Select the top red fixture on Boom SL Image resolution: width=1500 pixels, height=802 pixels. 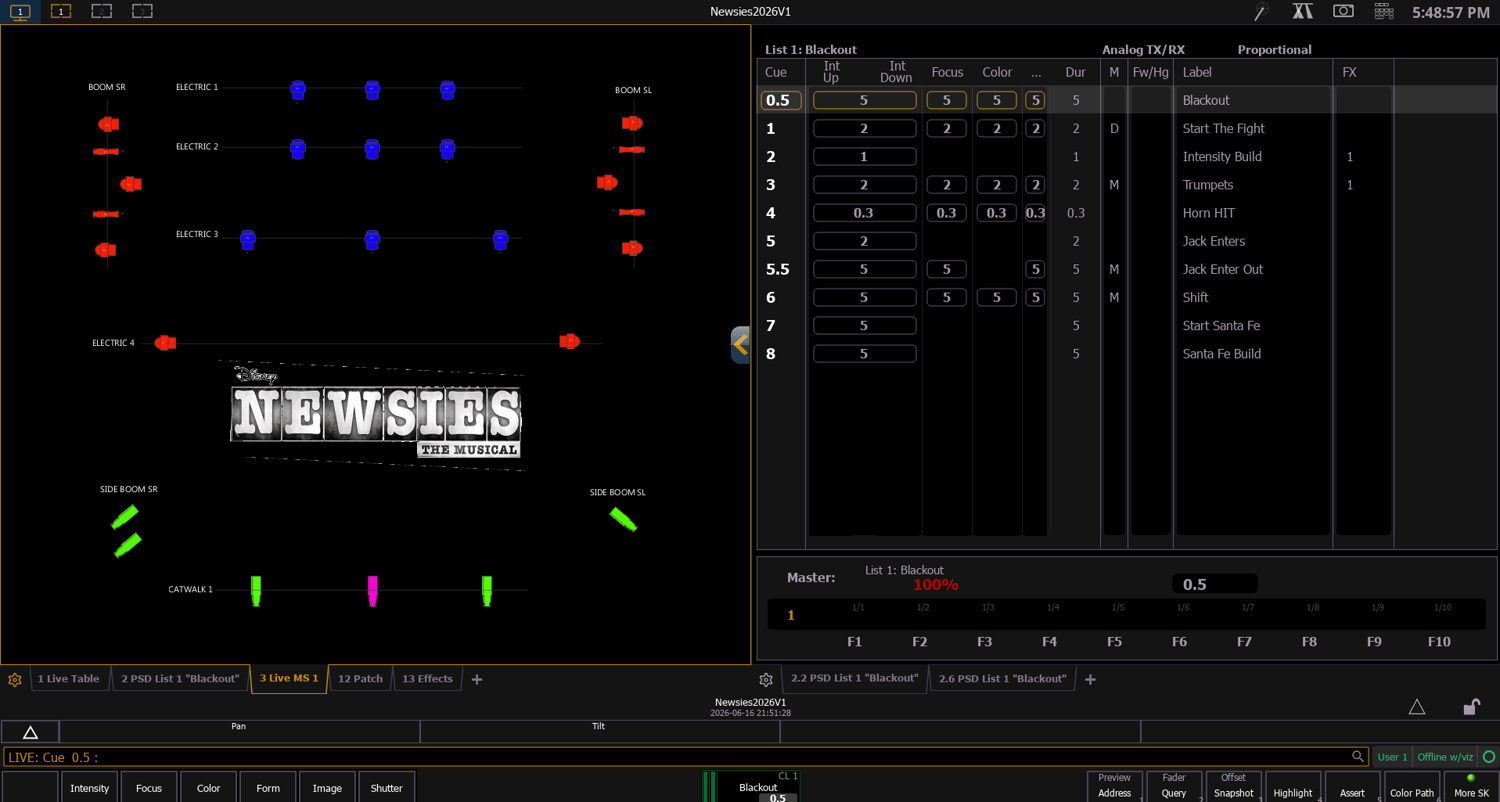[x=632, y=123]
